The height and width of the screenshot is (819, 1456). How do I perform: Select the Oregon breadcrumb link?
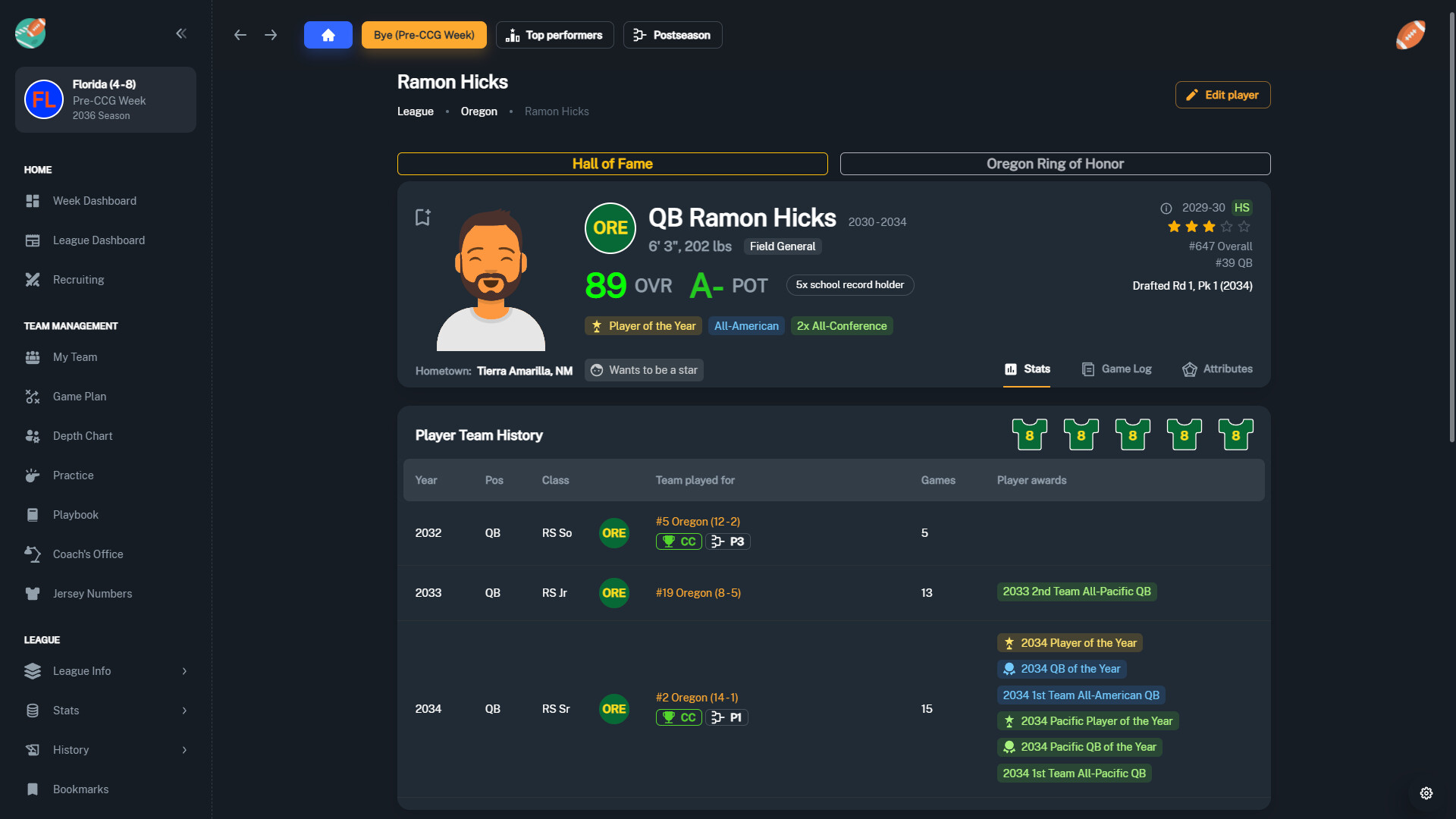click(479, 111)
